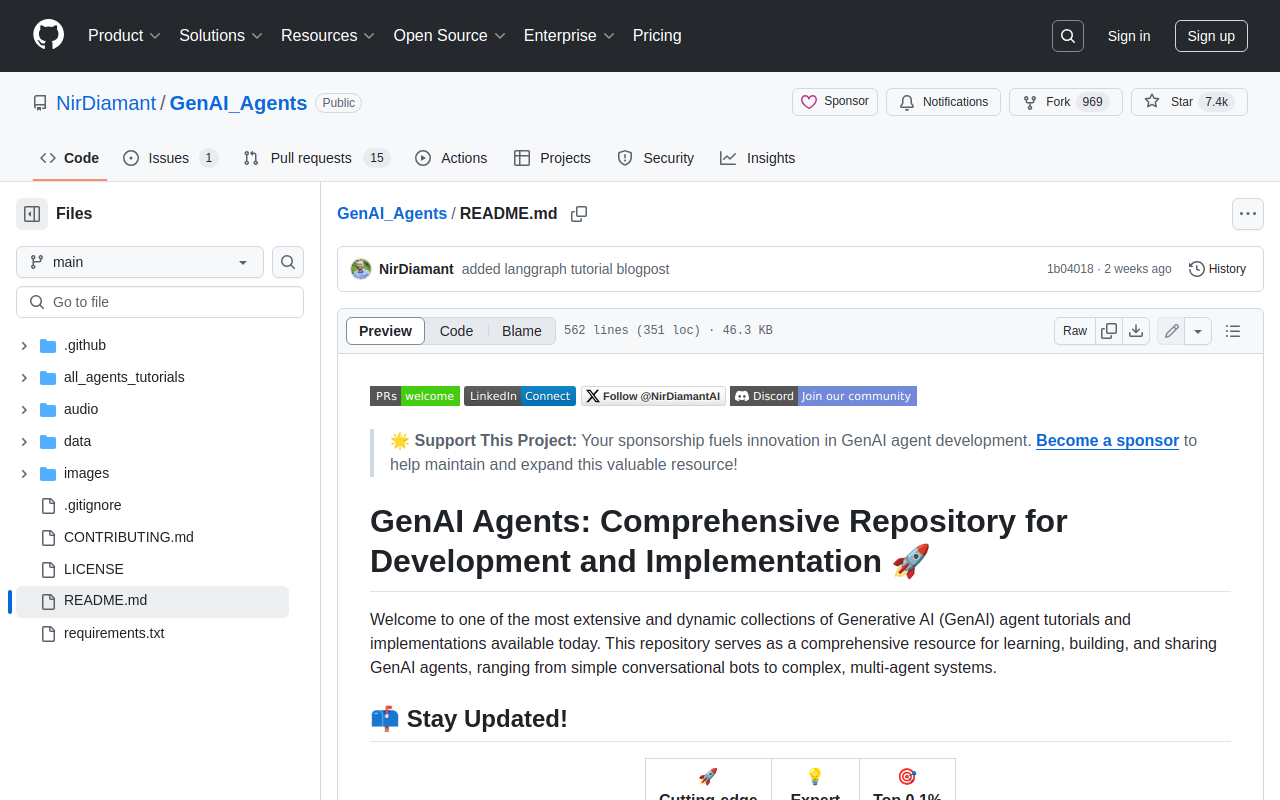Fork the repository button

(x=1065, y=102)
